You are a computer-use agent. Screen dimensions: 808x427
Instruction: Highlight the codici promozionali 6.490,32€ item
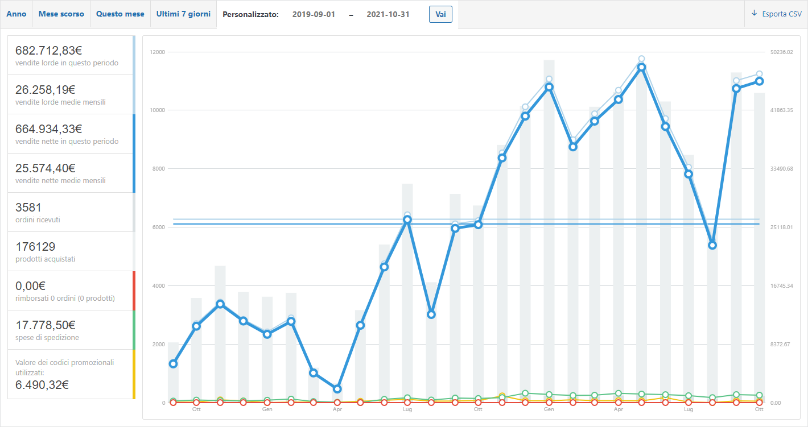pos(71,374)
